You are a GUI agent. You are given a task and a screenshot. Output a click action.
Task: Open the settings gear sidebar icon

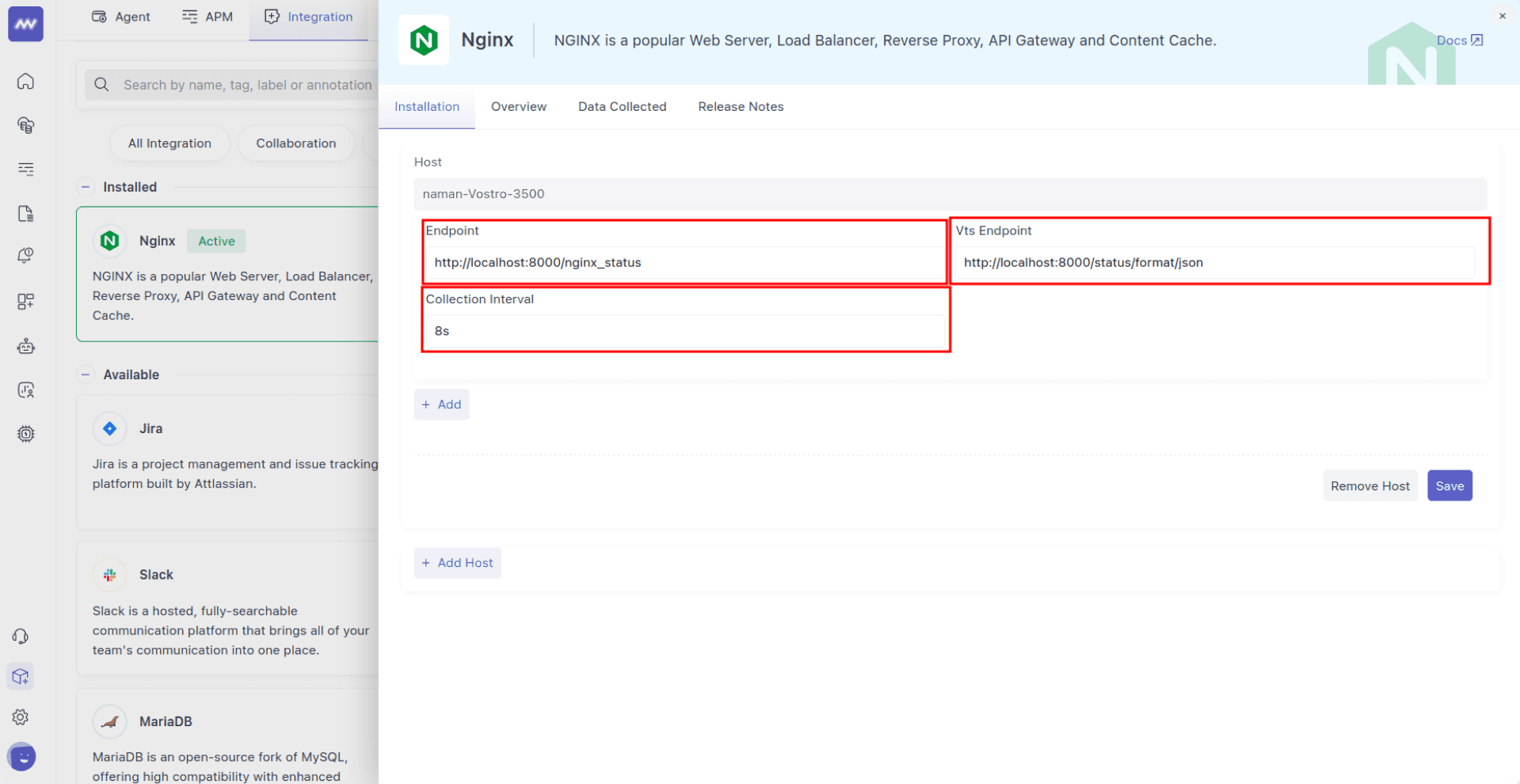(21, 717)
